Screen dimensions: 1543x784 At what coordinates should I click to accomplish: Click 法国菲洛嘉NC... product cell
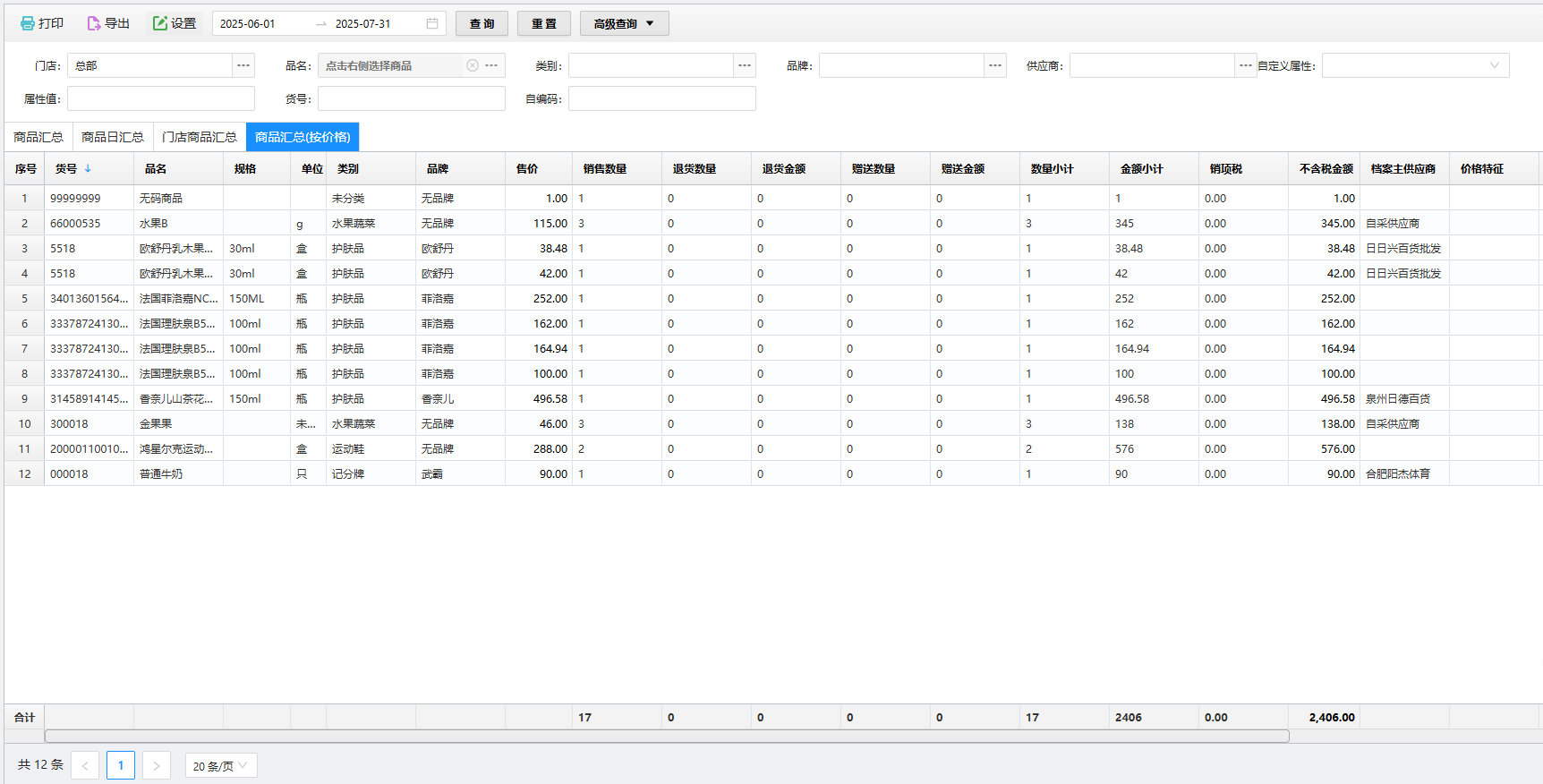coord(179,298)
